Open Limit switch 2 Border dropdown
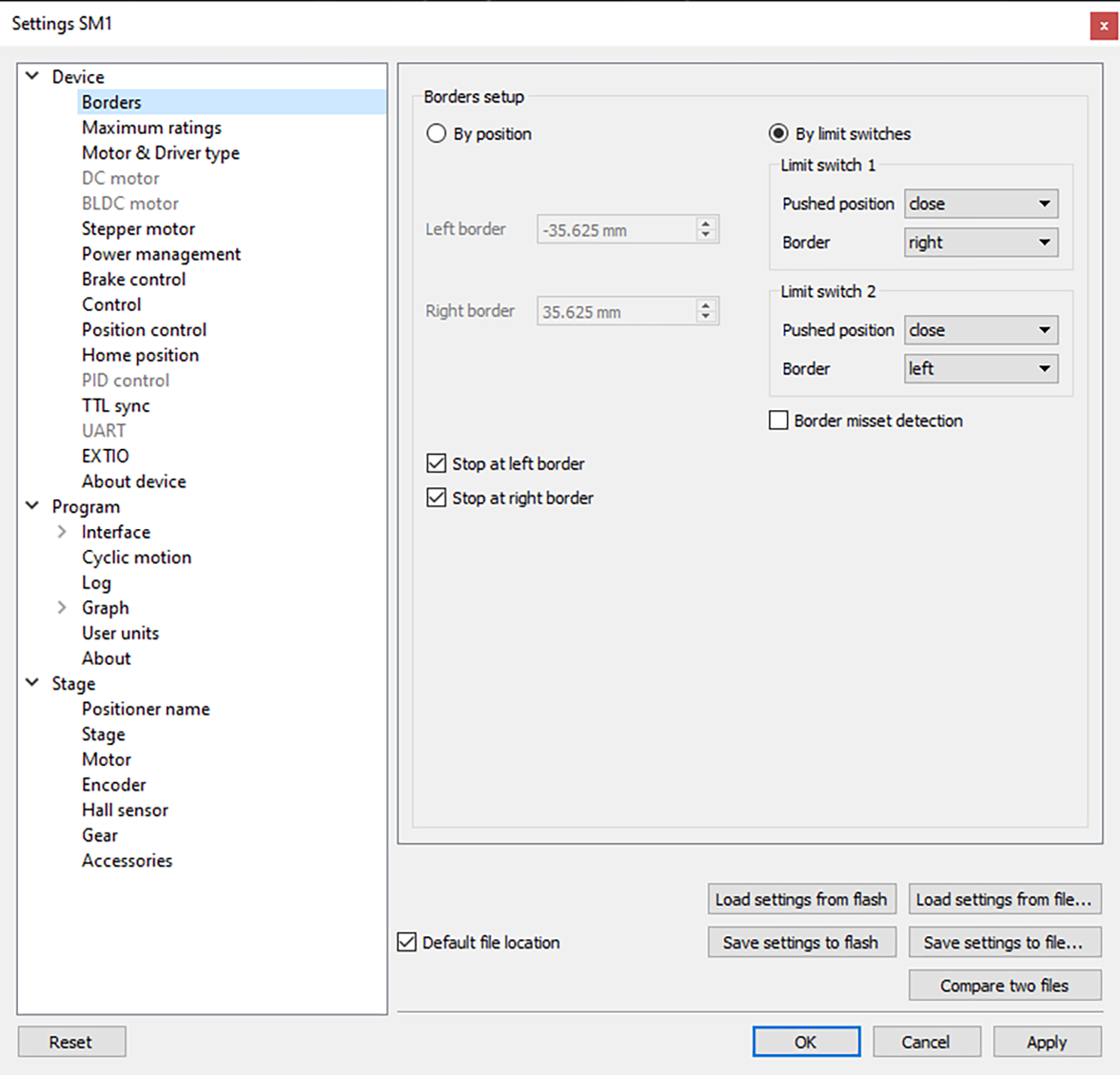Screen dimensions: 1120x1075 pos(980,368)
